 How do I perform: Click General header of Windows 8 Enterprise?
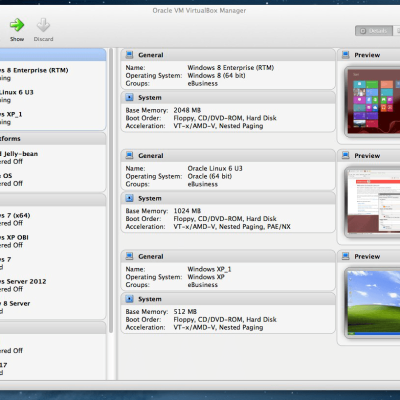coord(228,55)
